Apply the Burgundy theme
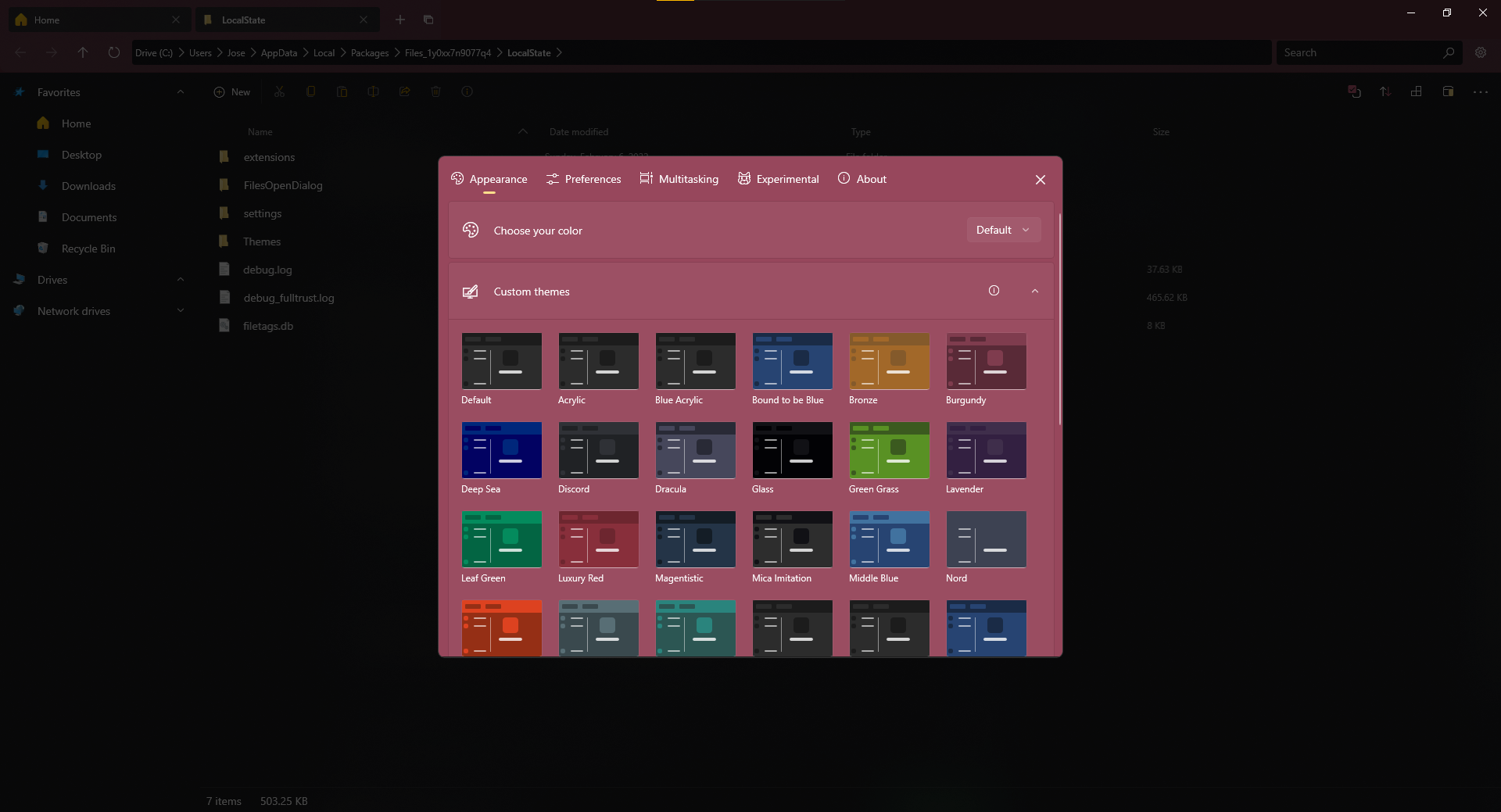The image size is (1501, 812). tap(987, 361)
